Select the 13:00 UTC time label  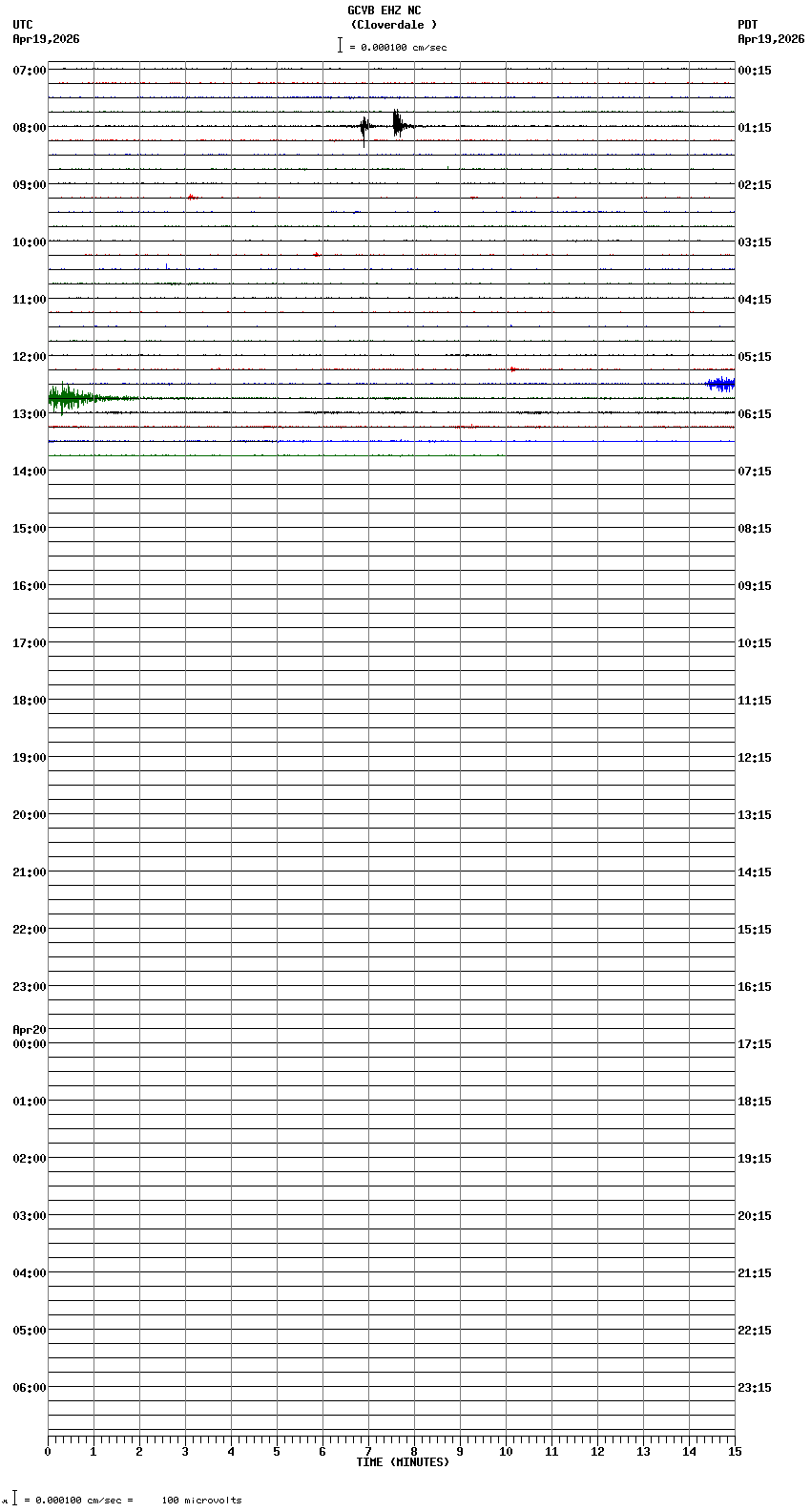point(30,414)
